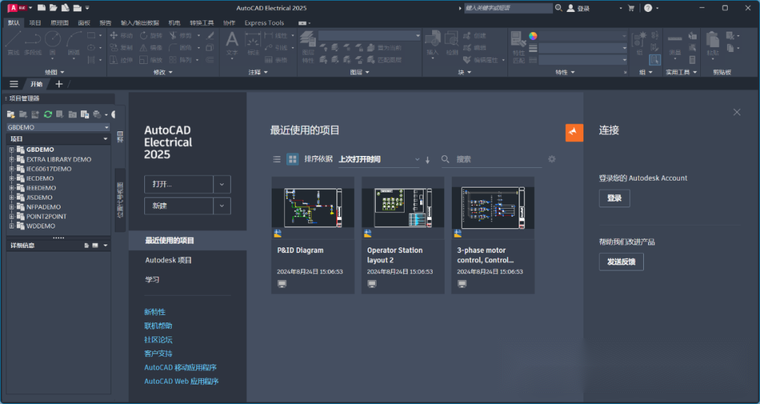Switch recent projects to grid view
This screenshot has height=404, width=760.
coord(292,159)
